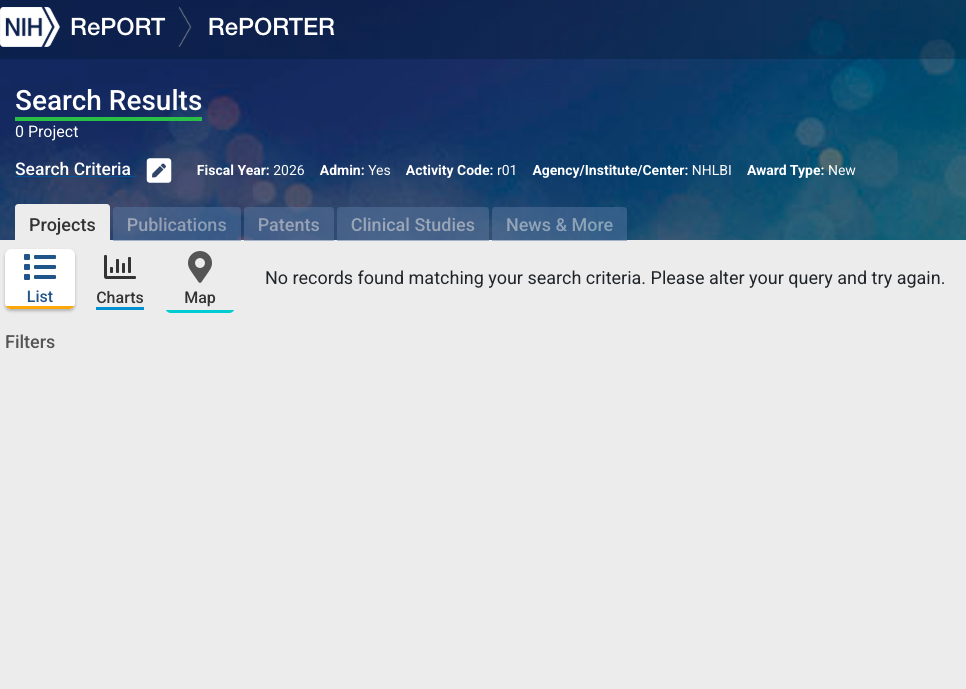Screen dimensions: 966x689
Task: Select the List view icon
Action: (40, 268)
